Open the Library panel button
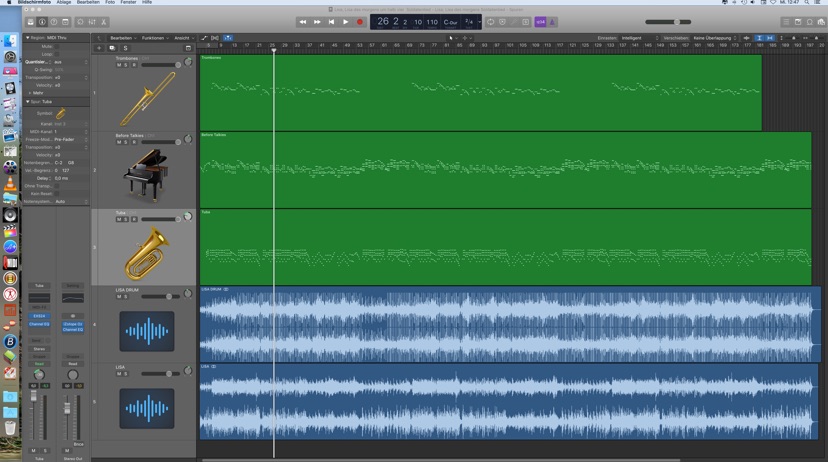 click(x=31, y=22)
